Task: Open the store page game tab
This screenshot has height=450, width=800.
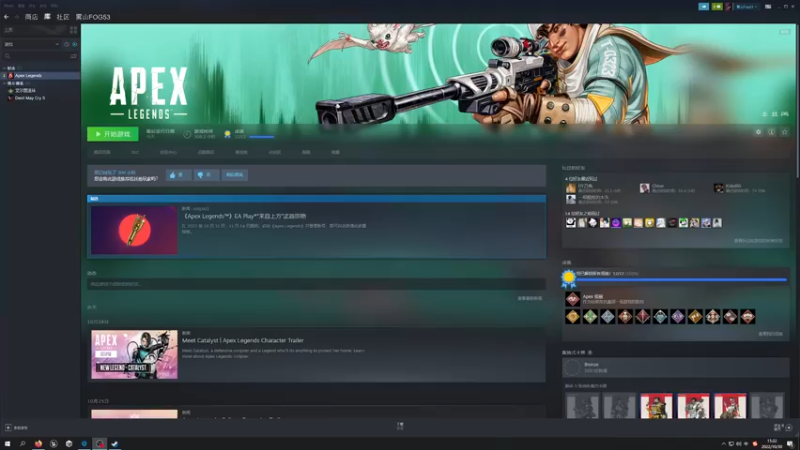Action: pos(102,152)
